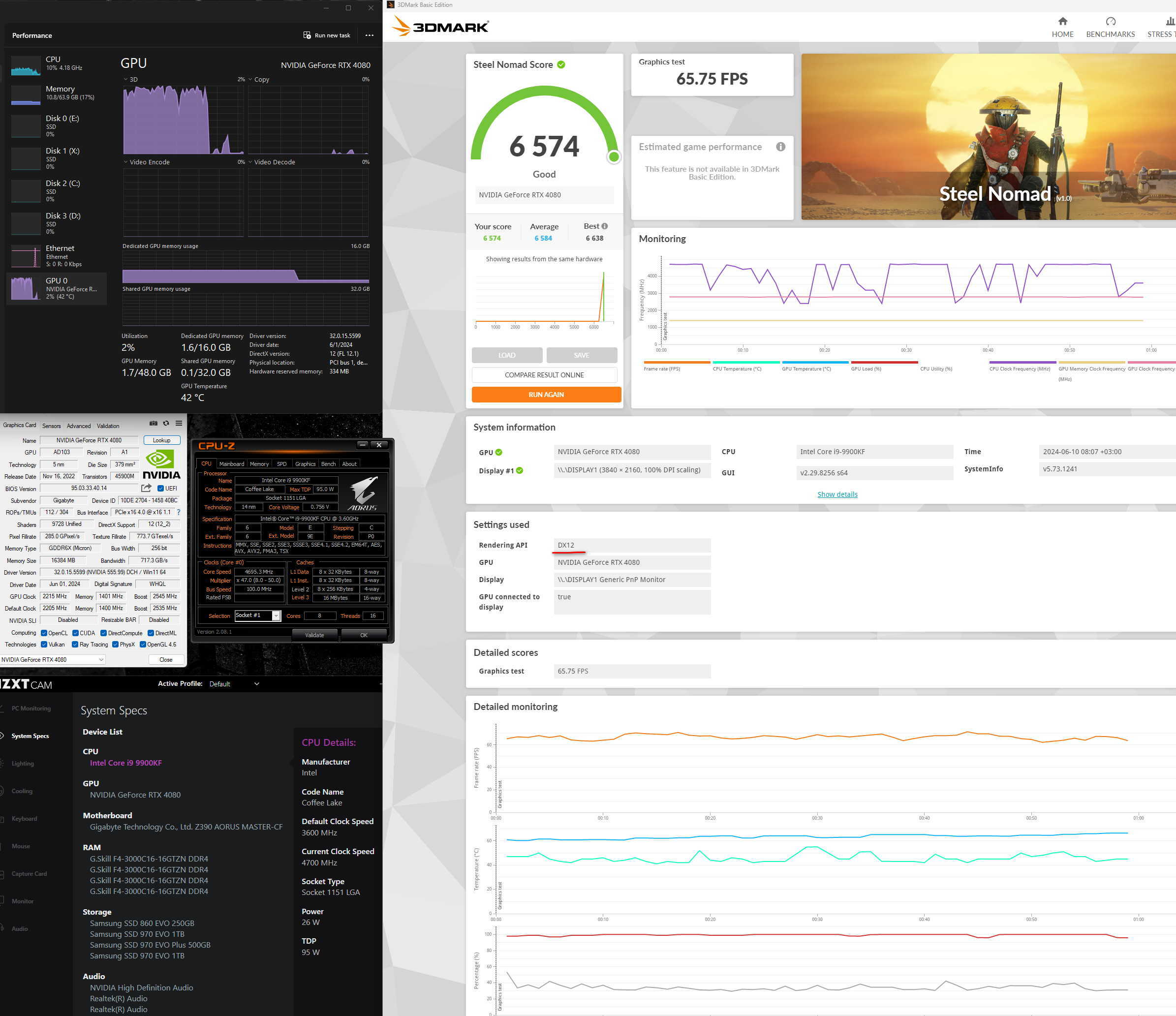Click the Rendering API DX12 field

pyautogui.click(x=632, y=545)
